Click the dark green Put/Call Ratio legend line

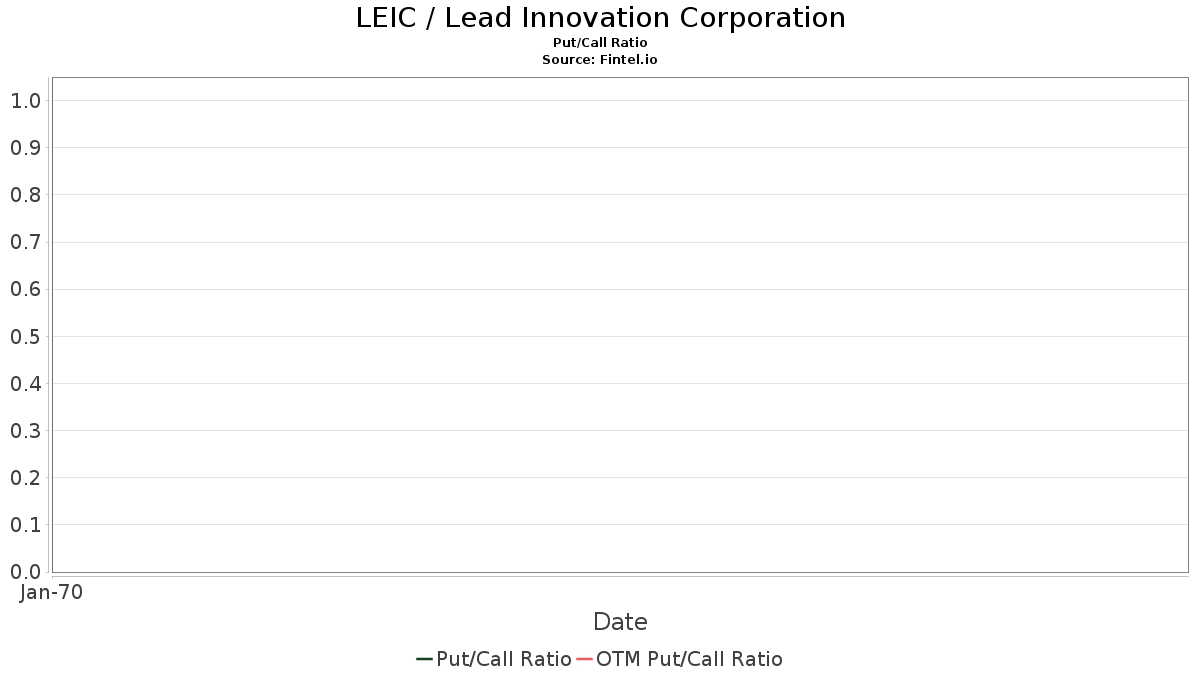[x=424, y=659]
